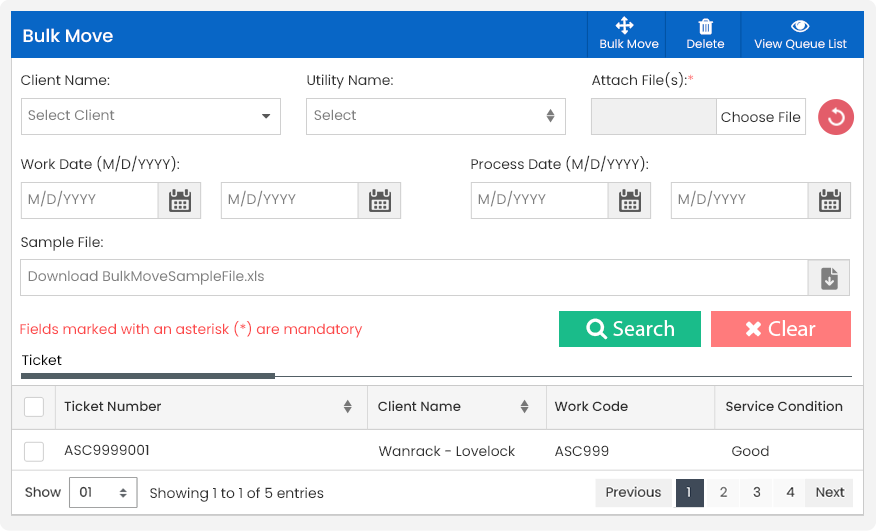The height and width of the screenshot is (531, 876).
Task: Click the Download BulkMoveSampleFile.xls field
Action: [x=414, y=277]
